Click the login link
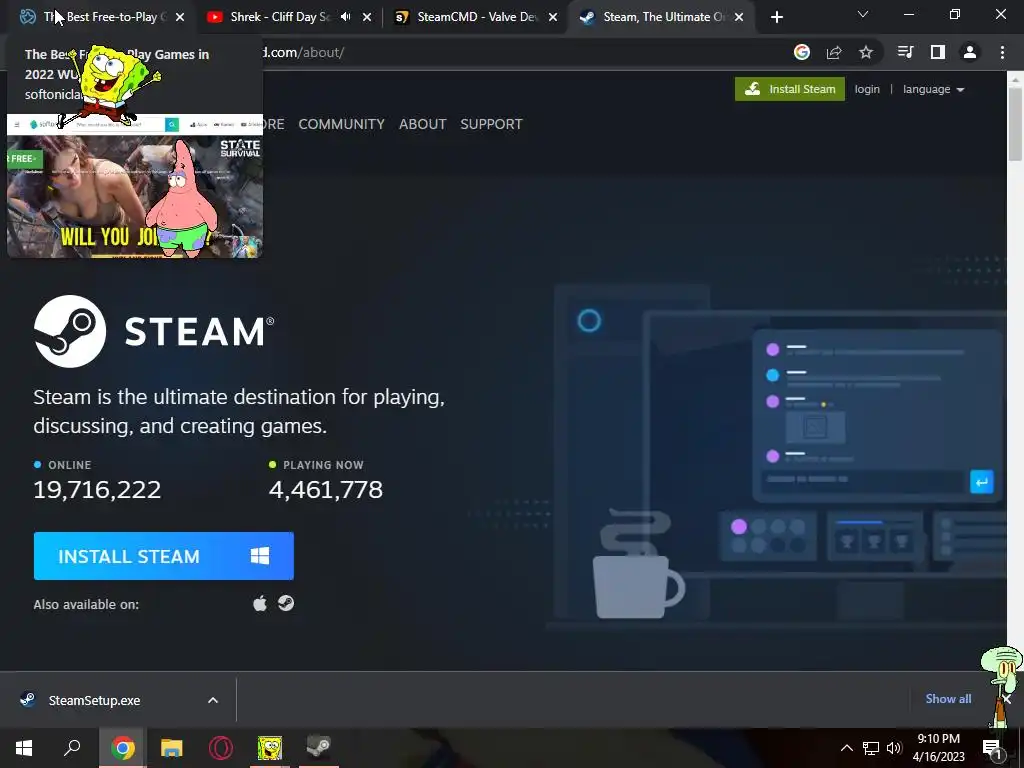This screenshot has width=1024, height=768. [x=867, y=89]
